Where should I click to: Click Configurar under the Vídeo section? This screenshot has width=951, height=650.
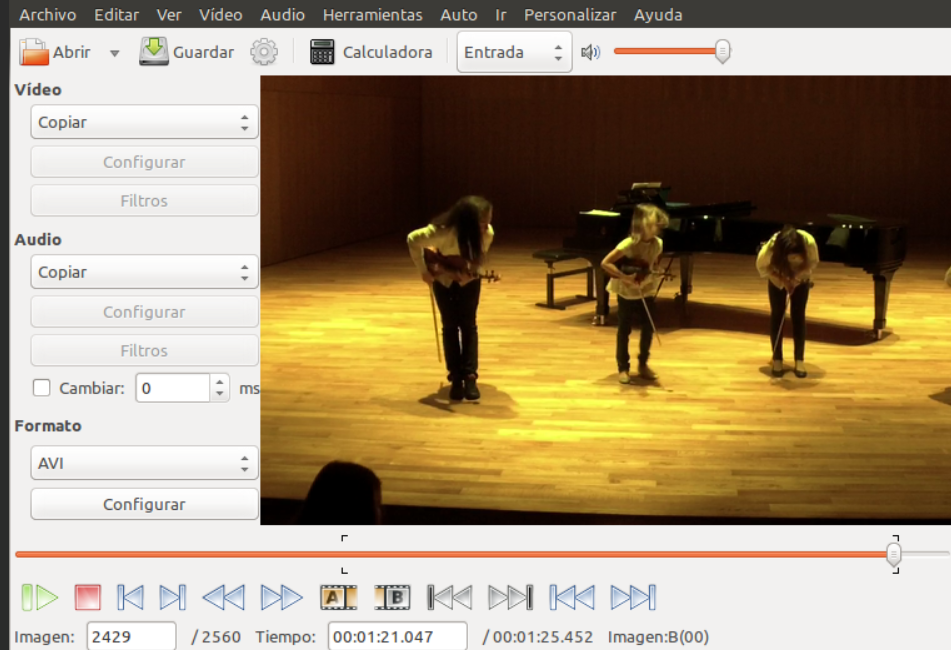tap(144, 162)
